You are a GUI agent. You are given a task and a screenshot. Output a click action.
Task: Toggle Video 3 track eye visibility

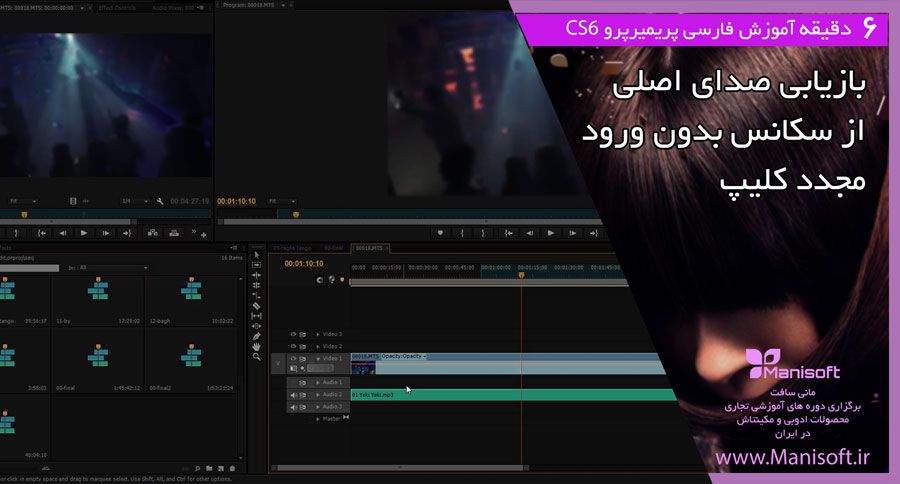(x=293, y=334)
